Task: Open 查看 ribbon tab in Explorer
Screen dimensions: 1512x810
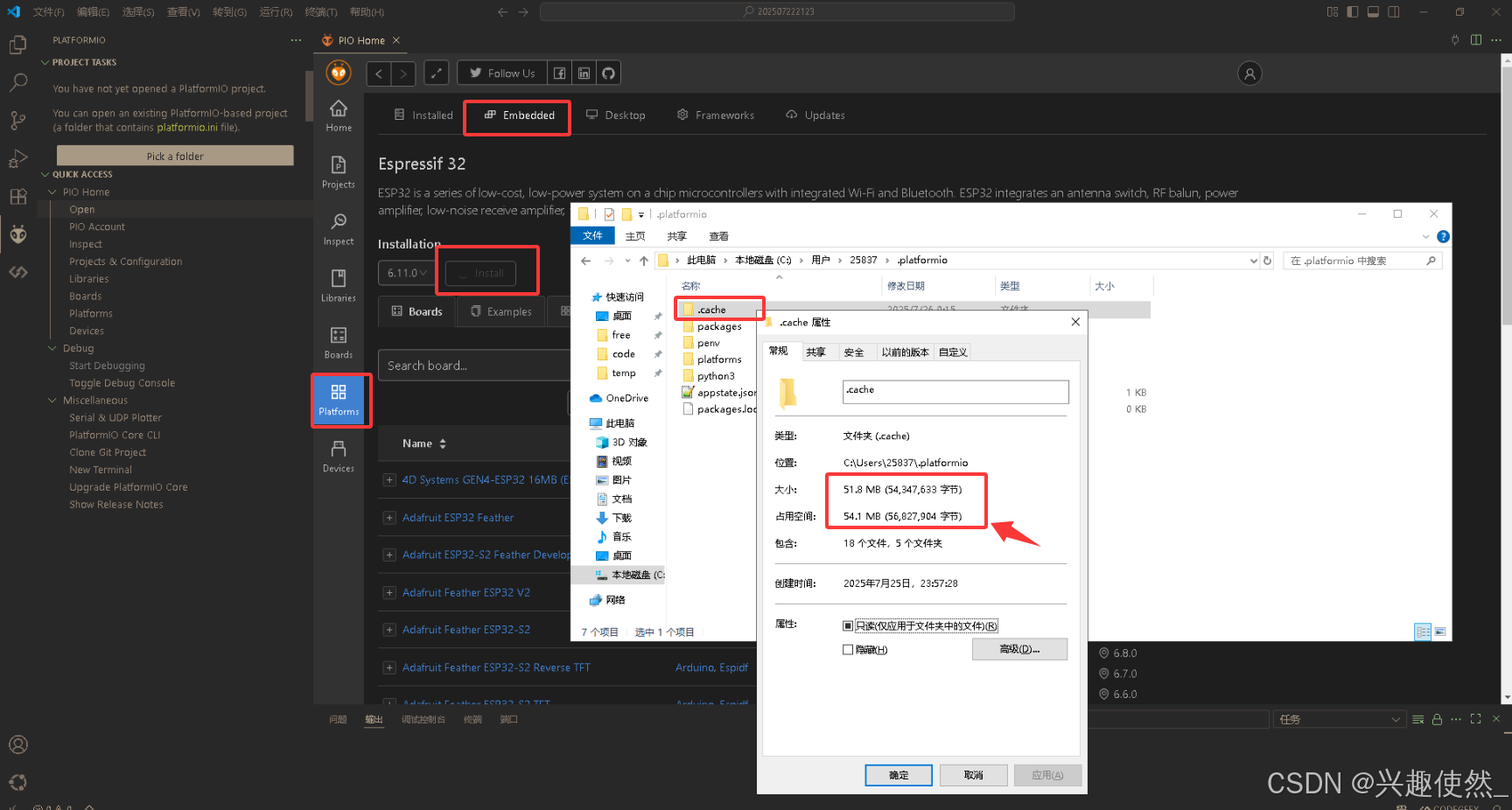Action: point(719,236)
